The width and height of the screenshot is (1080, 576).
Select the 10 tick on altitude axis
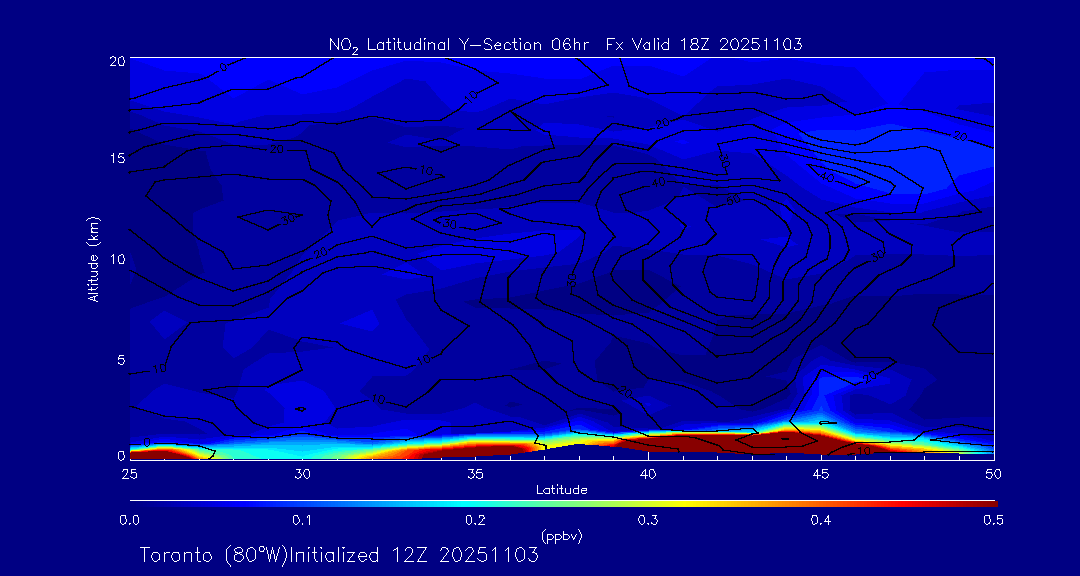[117, 259]
